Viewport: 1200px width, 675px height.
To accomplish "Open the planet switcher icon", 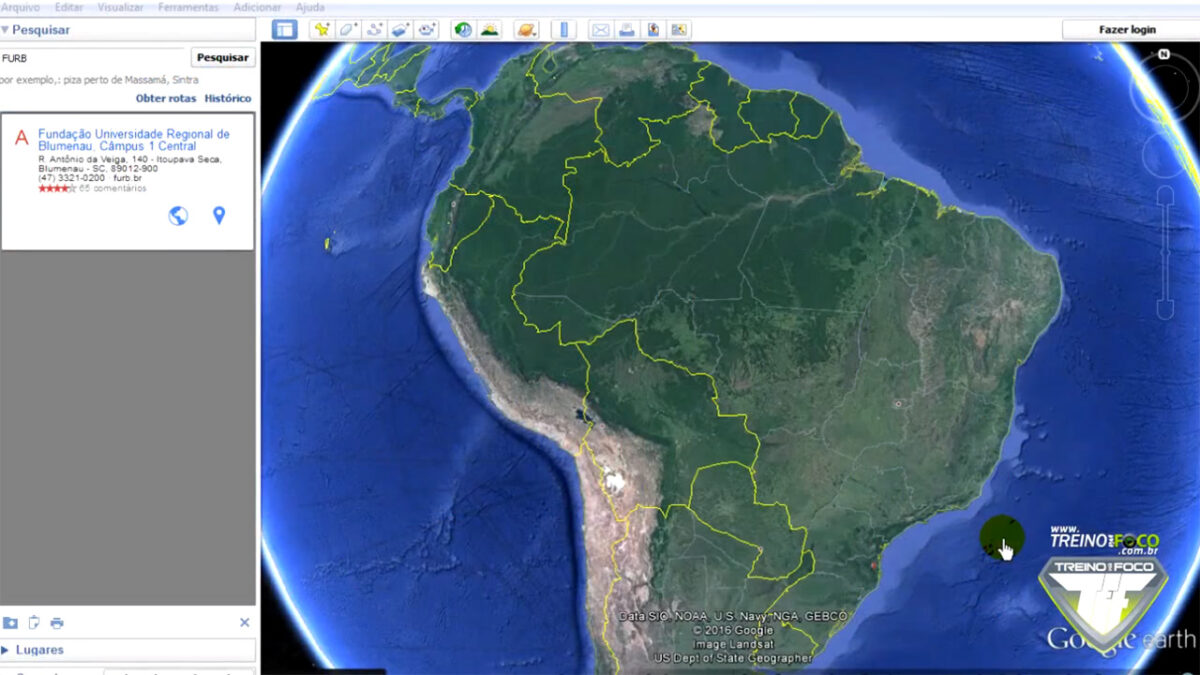I will (x=527, y=29).
